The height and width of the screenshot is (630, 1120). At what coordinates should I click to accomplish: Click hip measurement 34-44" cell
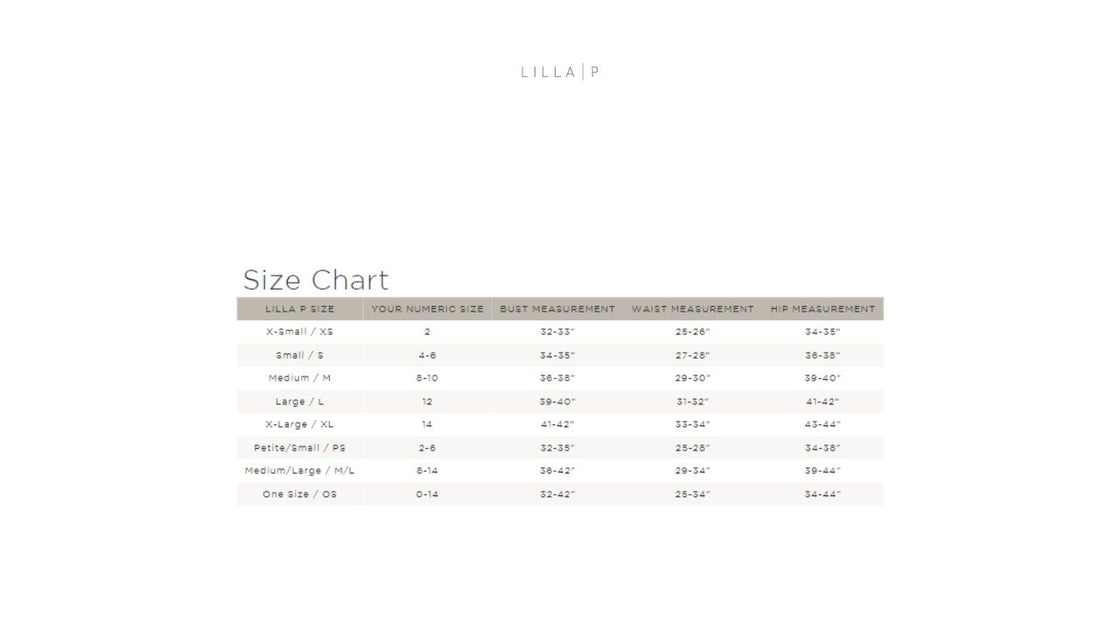tap(822, 494)
